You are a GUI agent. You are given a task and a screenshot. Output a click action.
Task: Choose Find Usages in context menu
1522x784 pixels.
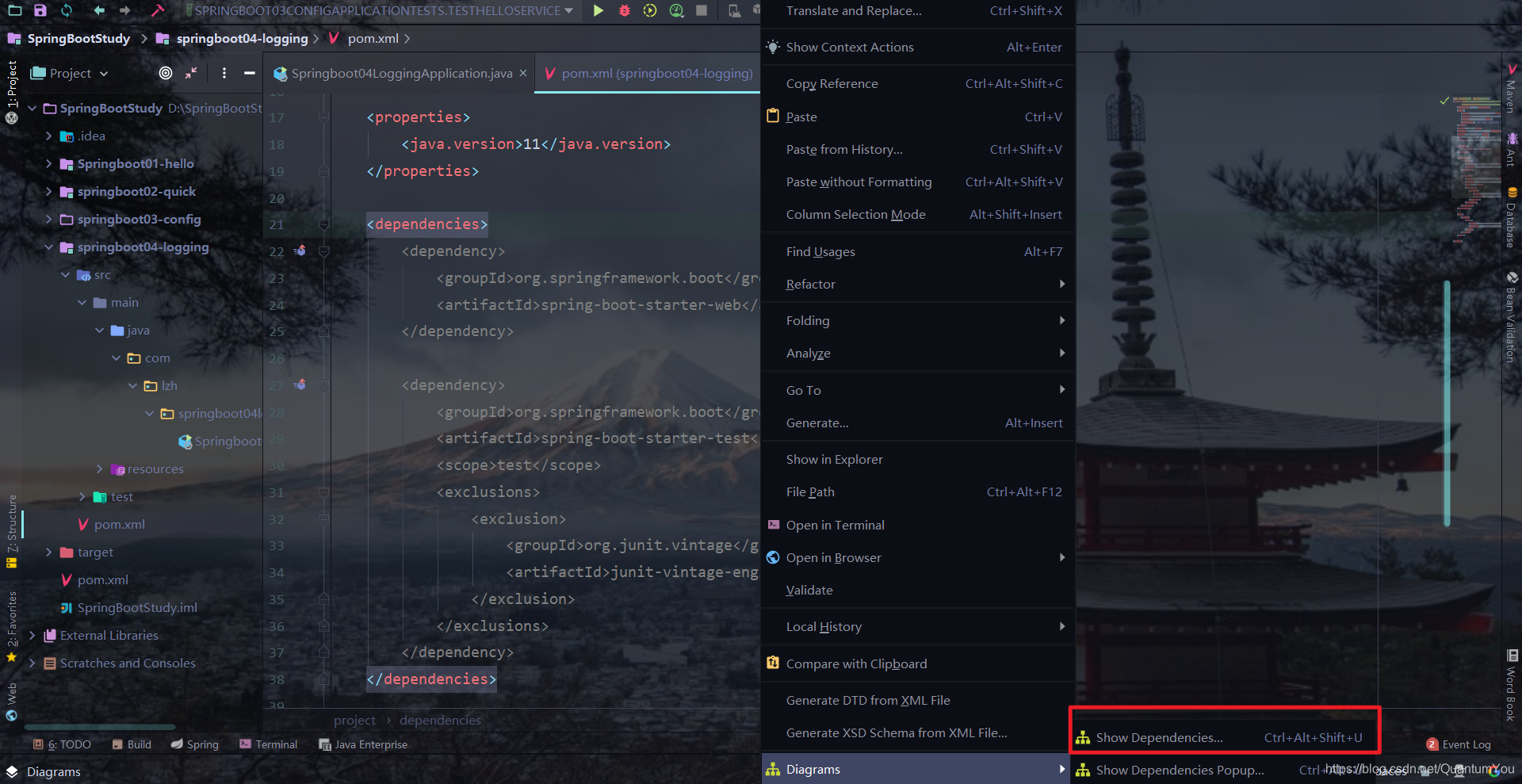click(918, 251)
